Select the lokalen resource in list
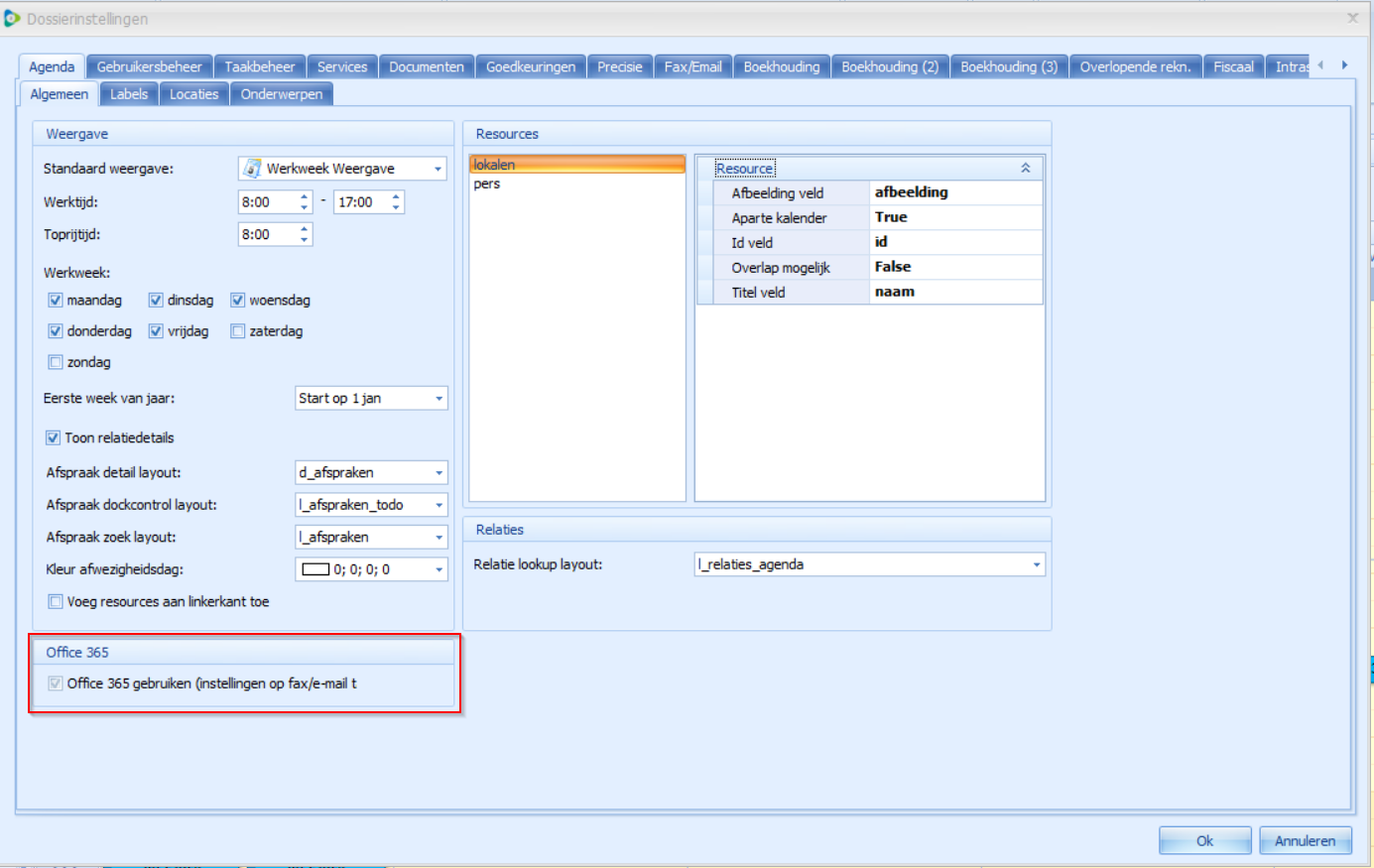The height and width of the screenshot is (868, 1374). coord(576,165)
